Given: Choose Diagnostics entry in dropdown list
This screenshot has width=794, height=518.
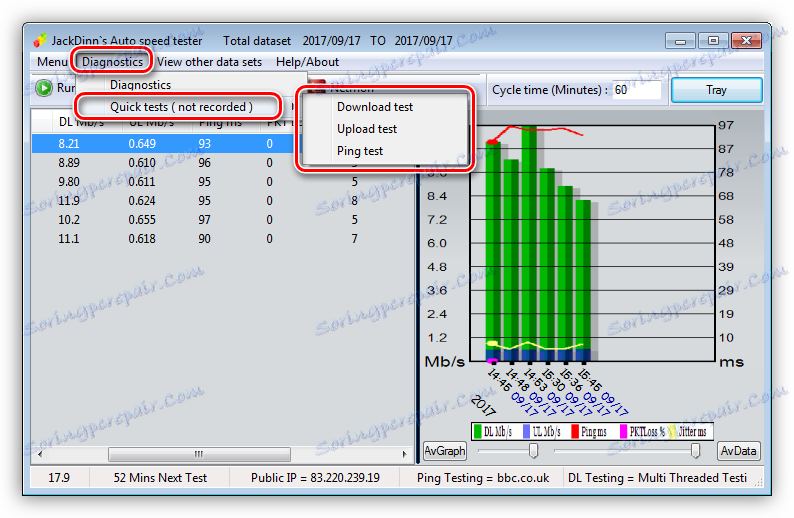Looking at the screenshot, I should (x=140, y=85).
